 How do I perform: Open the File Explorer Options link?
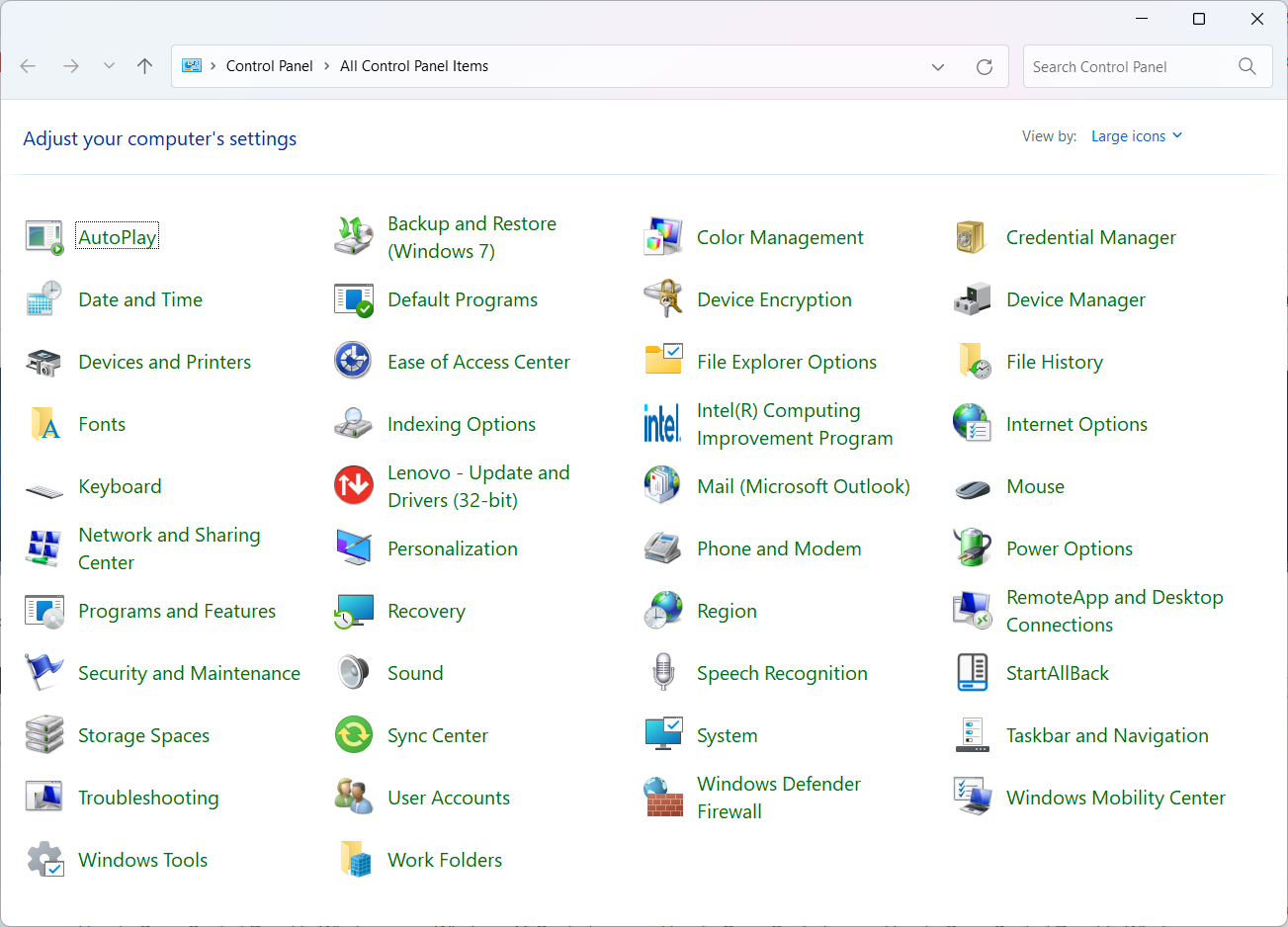pyautogui.click(x=787, y=362)
